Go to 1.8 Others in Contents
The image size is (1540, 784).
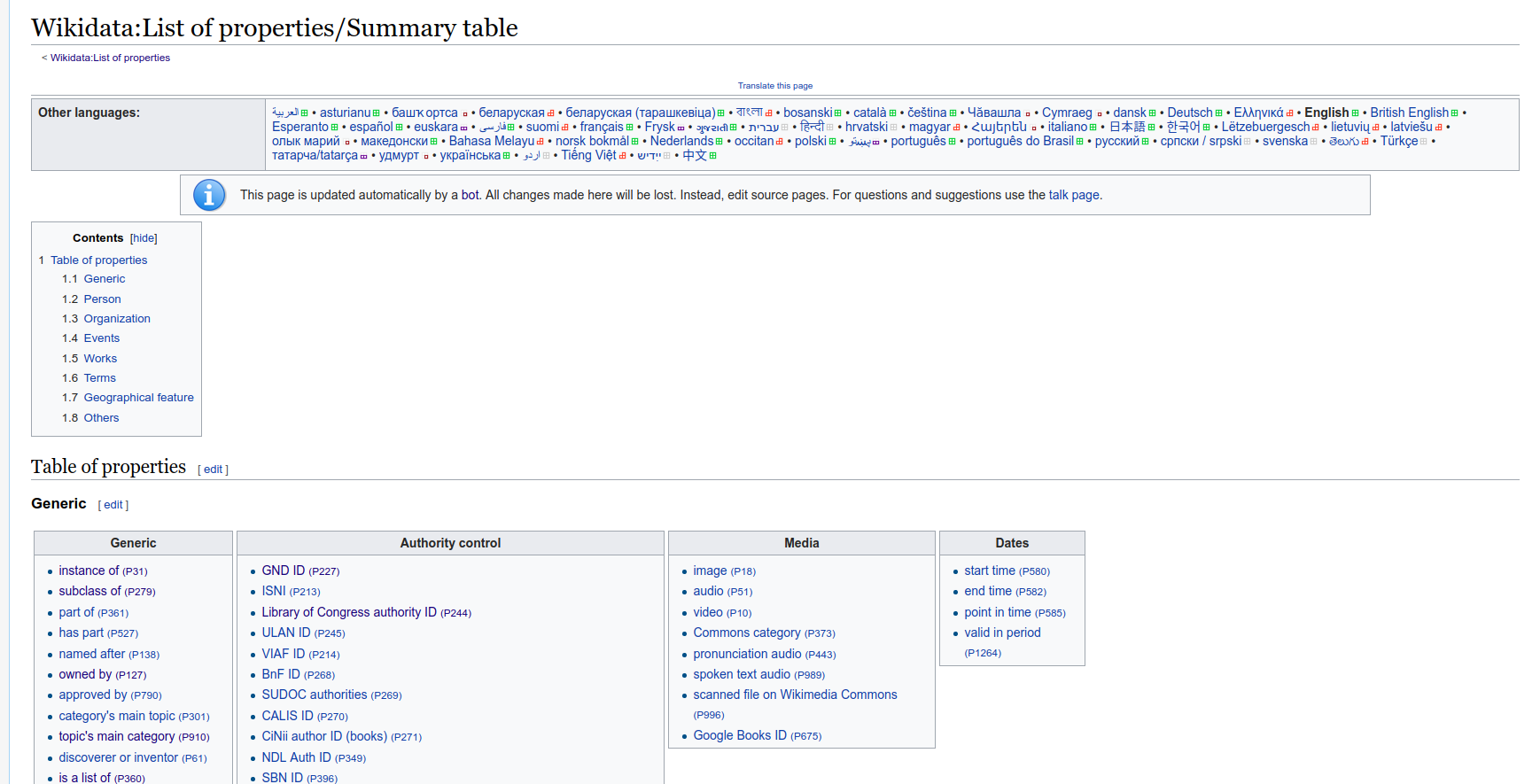pos(101,418)
